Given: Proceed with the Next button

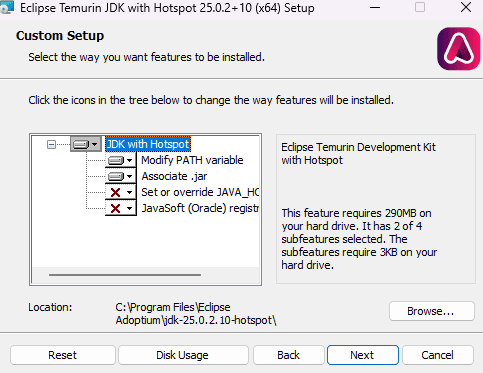Looking at the screenshot, I should point(363,355).
